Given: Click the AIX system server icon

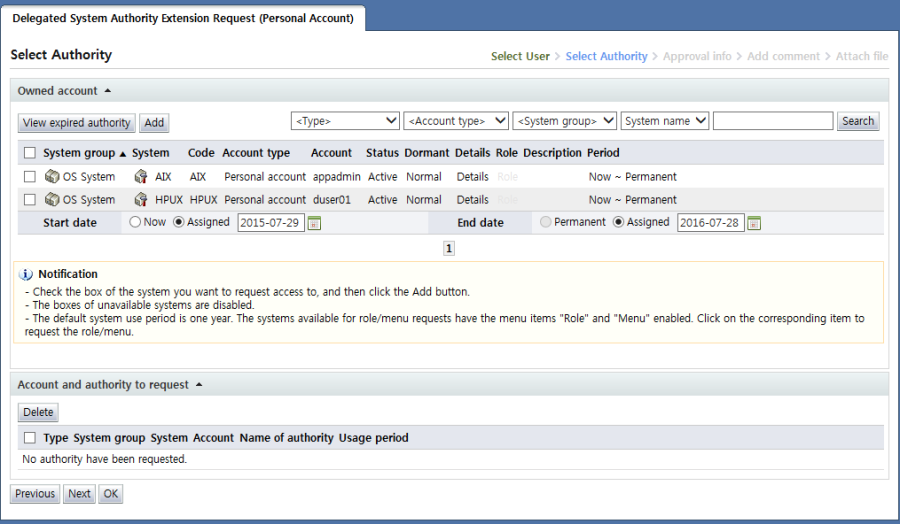Looking at the screenshot, I should coord(141,177).
